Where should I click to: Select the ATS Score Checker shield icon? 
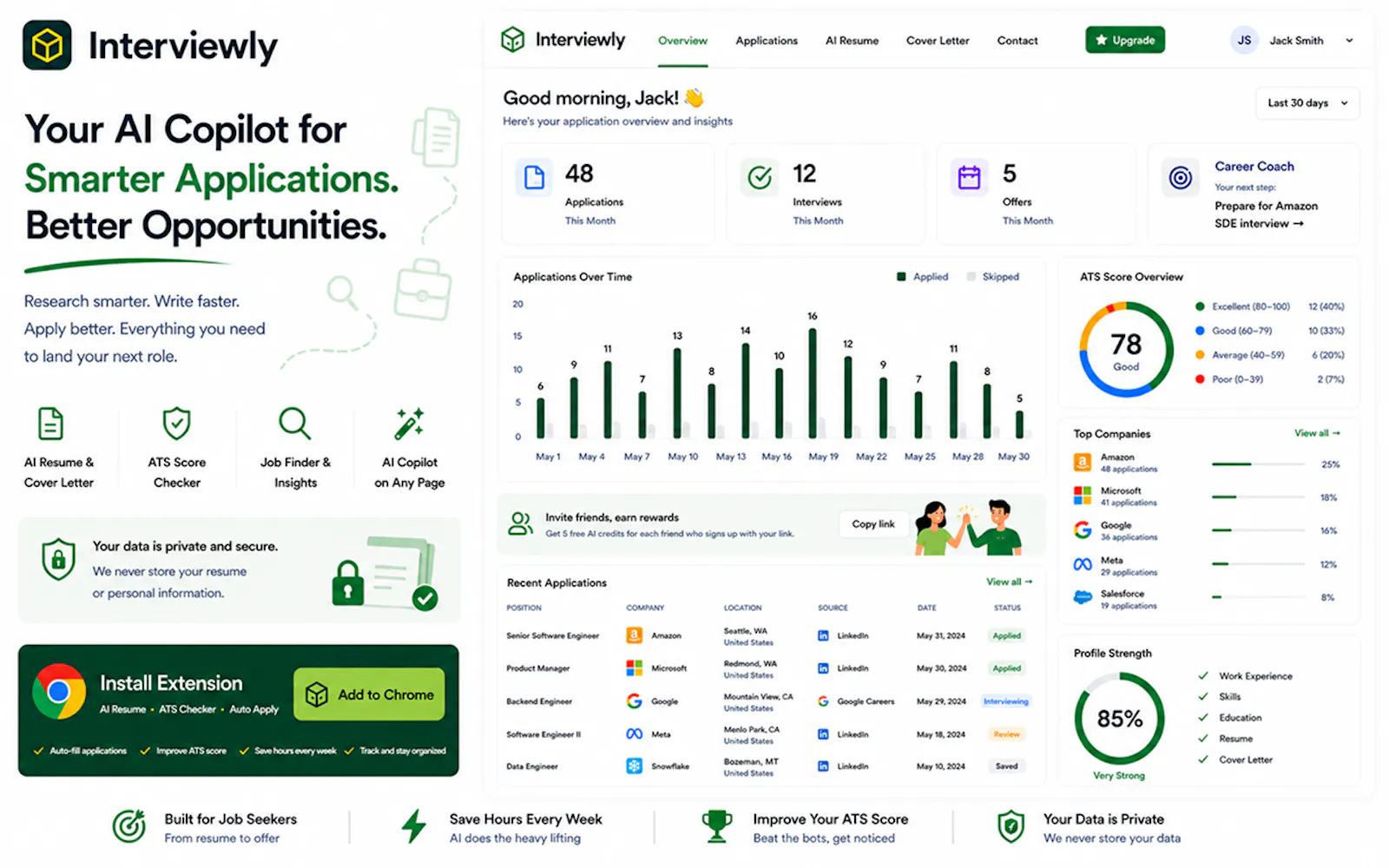[x=177, y=424]
